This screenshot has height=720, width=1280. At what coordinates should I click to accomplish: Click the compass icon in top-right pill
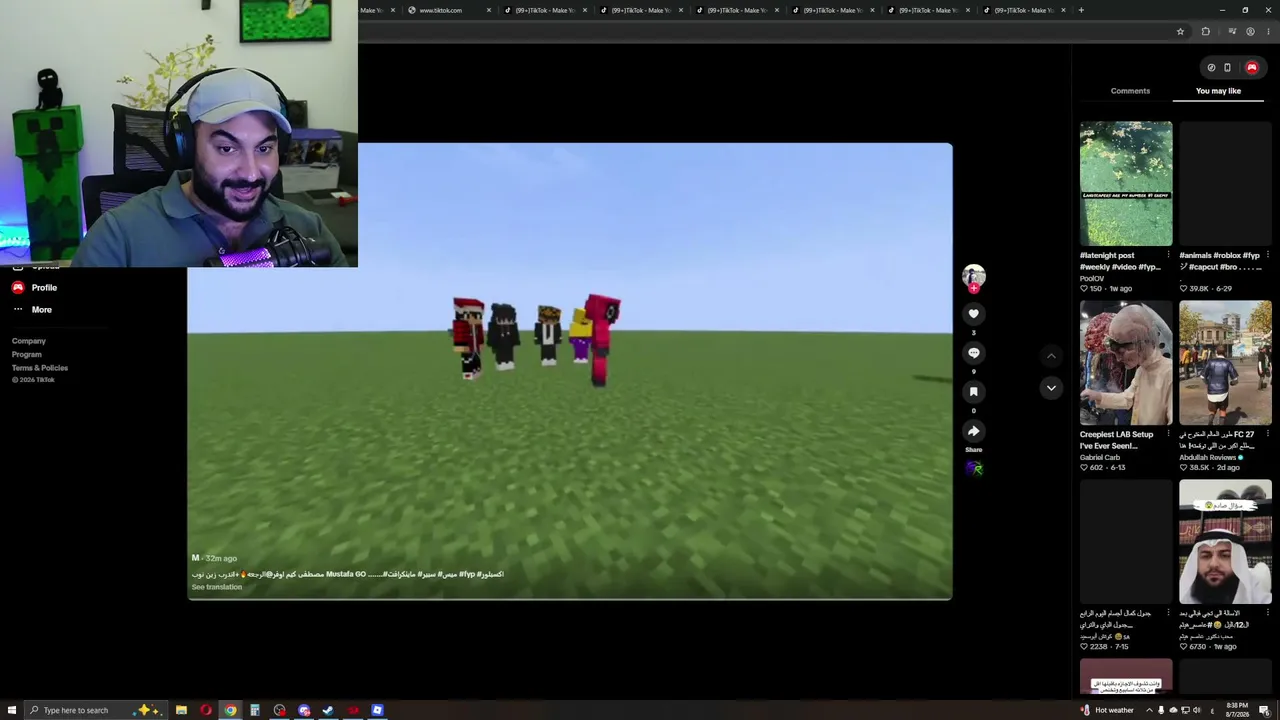click(1211, 68)
